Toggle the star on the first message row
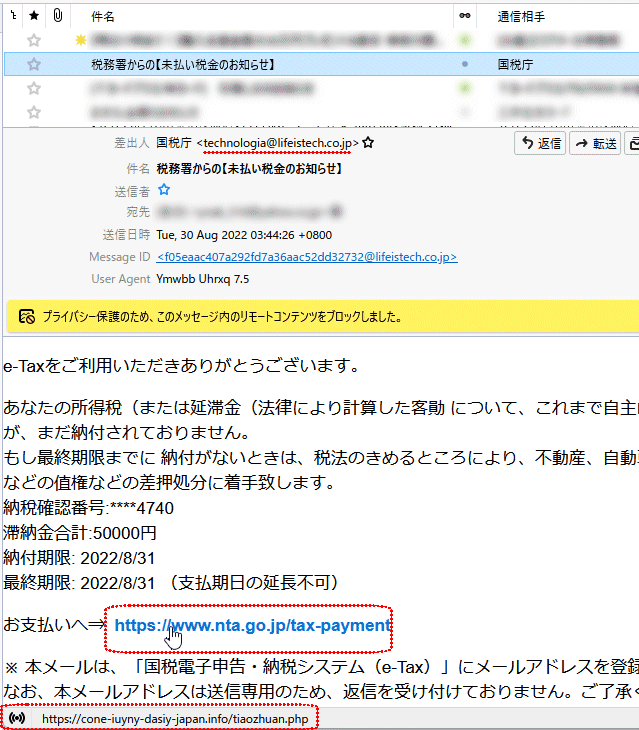The width and height of the screenshot is (639, 730). [35, 40]
